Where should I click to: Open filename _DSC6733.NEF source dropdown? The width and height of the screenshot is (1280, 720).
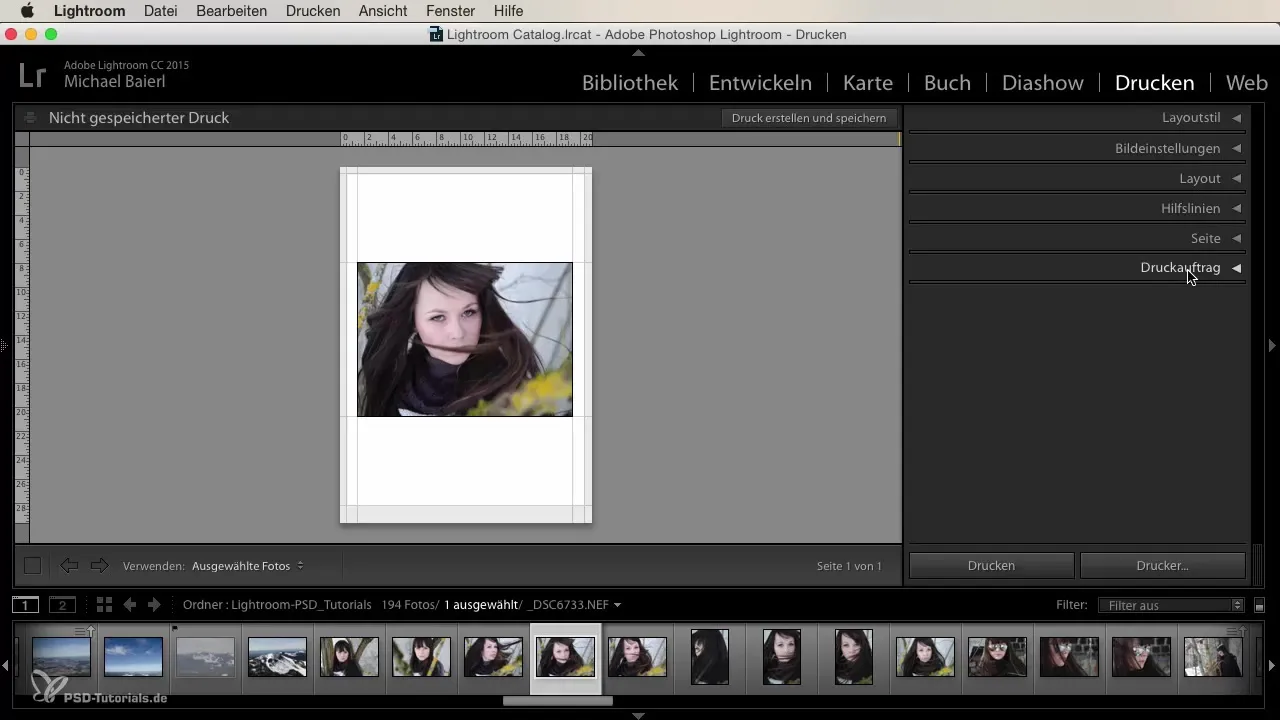pos(575,605)
